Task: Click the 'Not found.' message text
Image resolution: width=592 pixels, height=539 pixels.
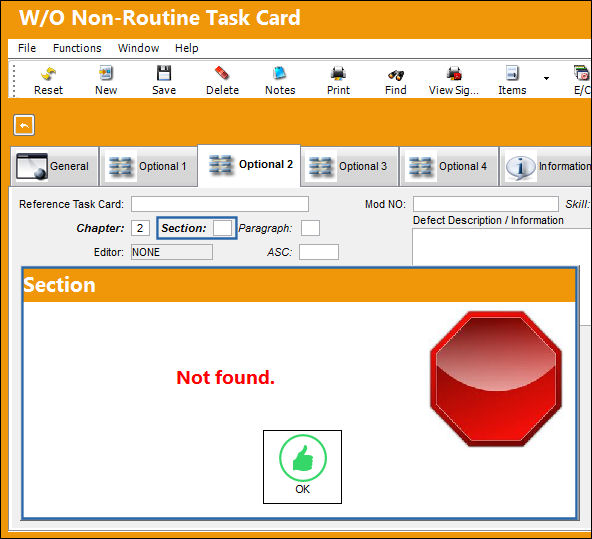Action: pos(225,377)
